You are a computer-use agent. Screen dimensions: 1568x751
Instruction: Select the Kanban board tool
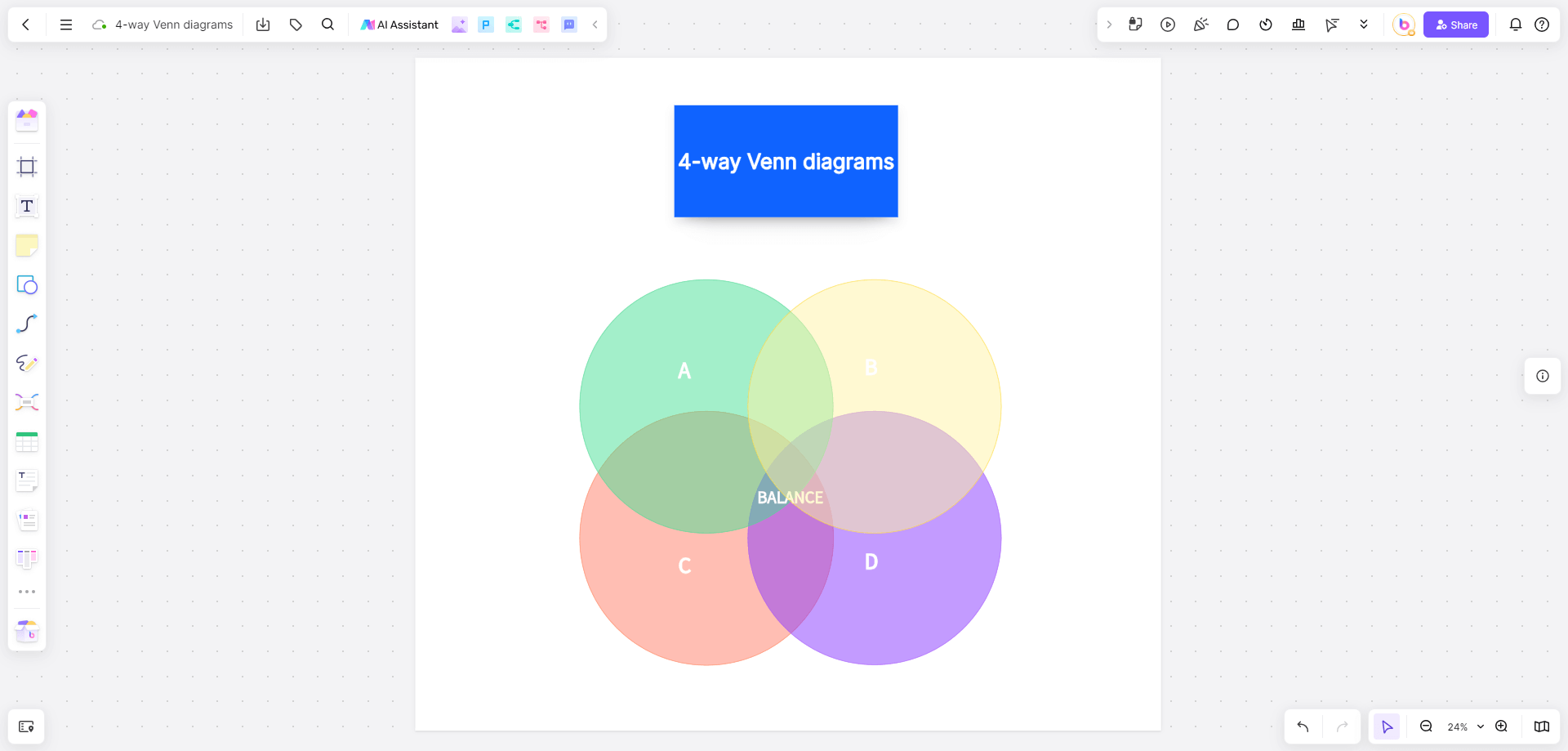(x=27, y=559)
